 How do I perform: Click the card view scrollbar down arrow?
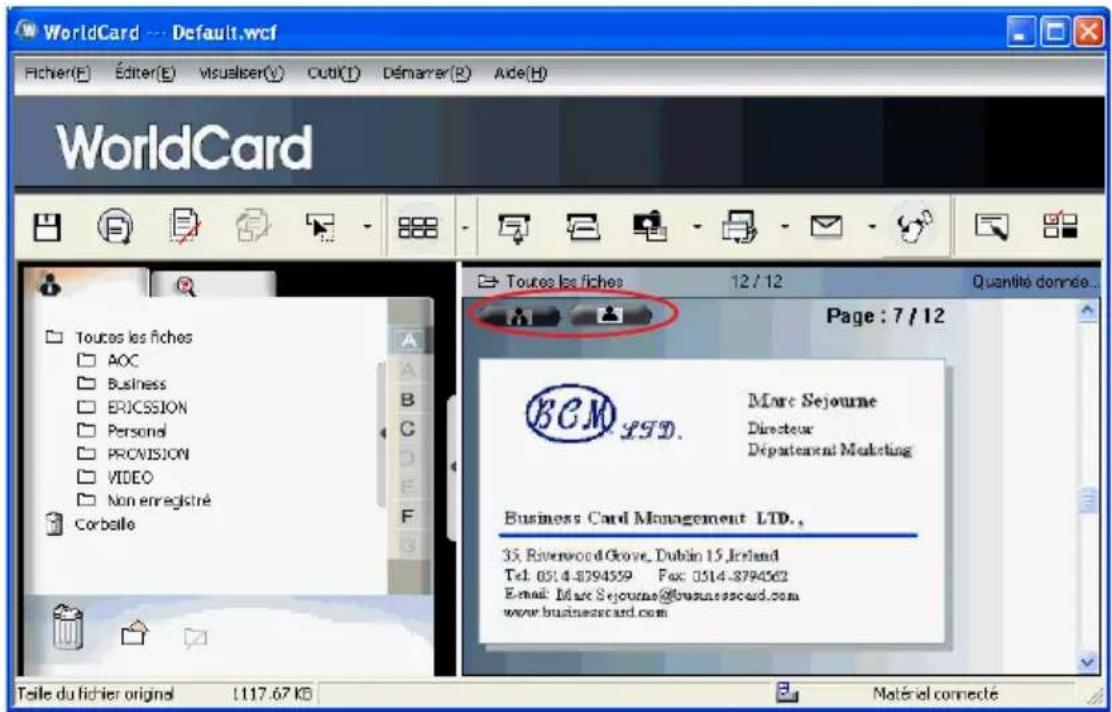pos(1088,662)
